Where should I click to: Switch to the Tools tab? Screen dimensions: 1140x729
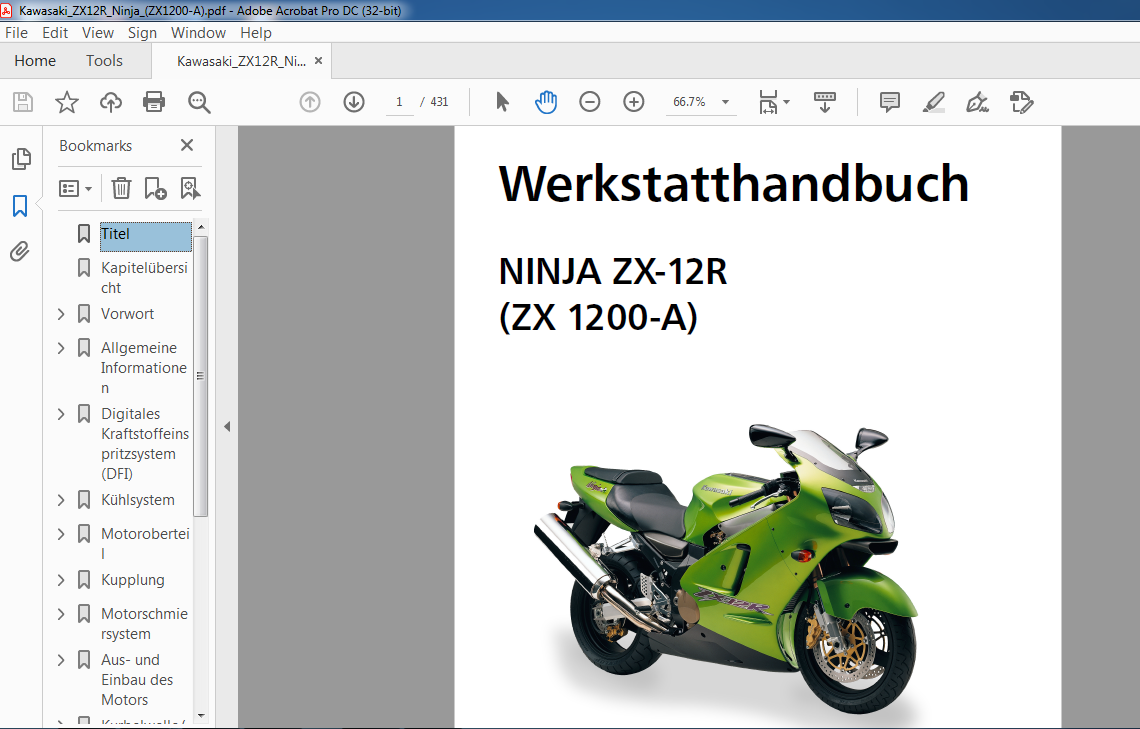point(104,61)
